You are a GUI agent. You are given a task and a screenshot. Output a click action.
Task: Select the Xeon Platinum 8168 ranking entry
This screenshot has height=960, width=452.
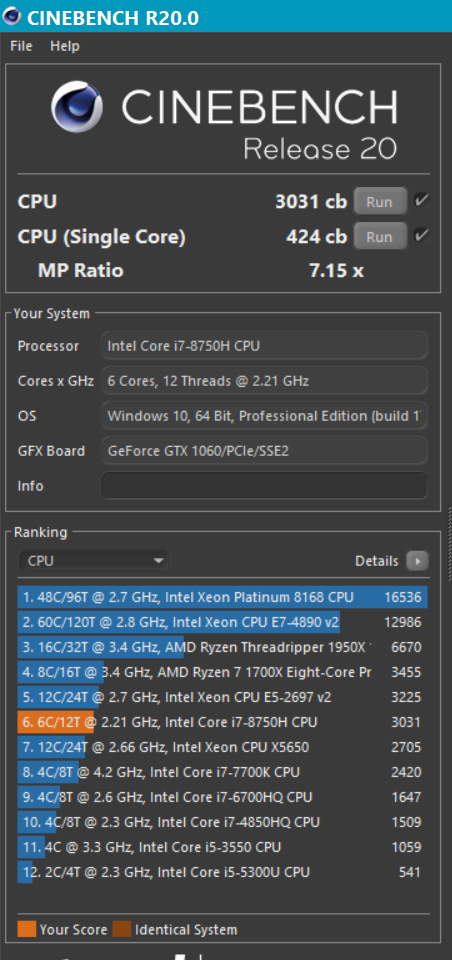pos(222,597)
